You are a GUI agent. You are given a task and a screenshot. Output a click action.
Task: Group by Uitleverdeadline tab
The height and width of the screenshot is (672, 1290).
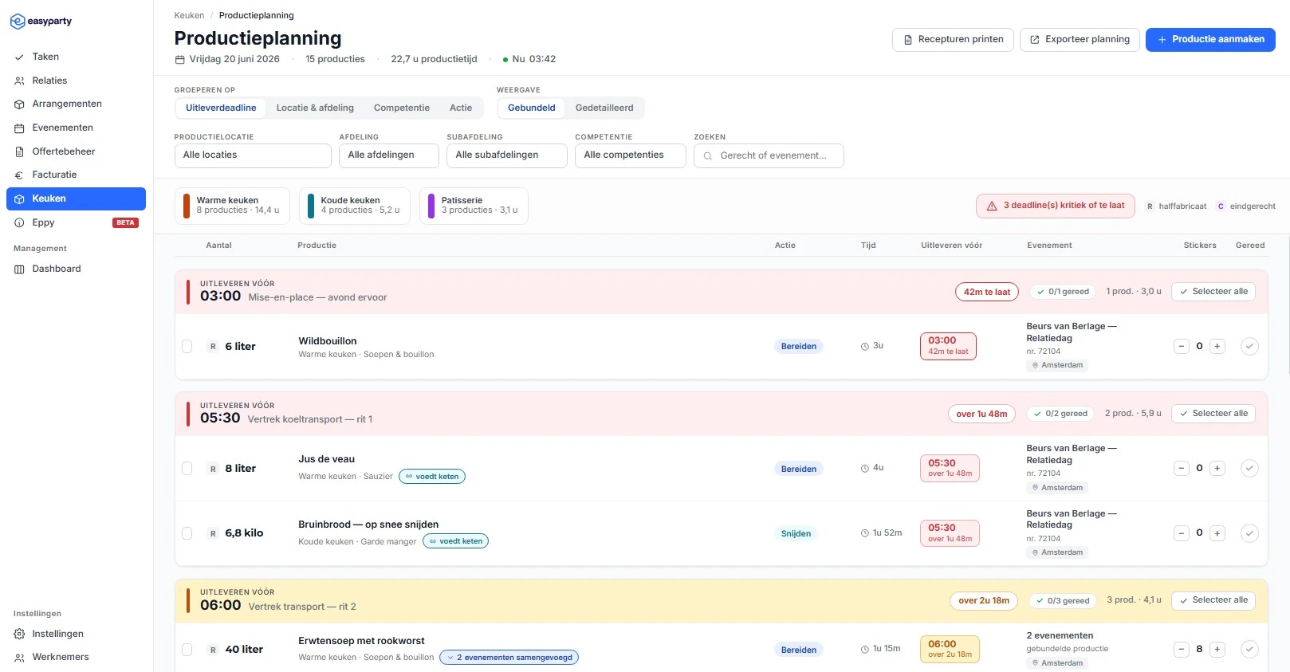[221, 108]
